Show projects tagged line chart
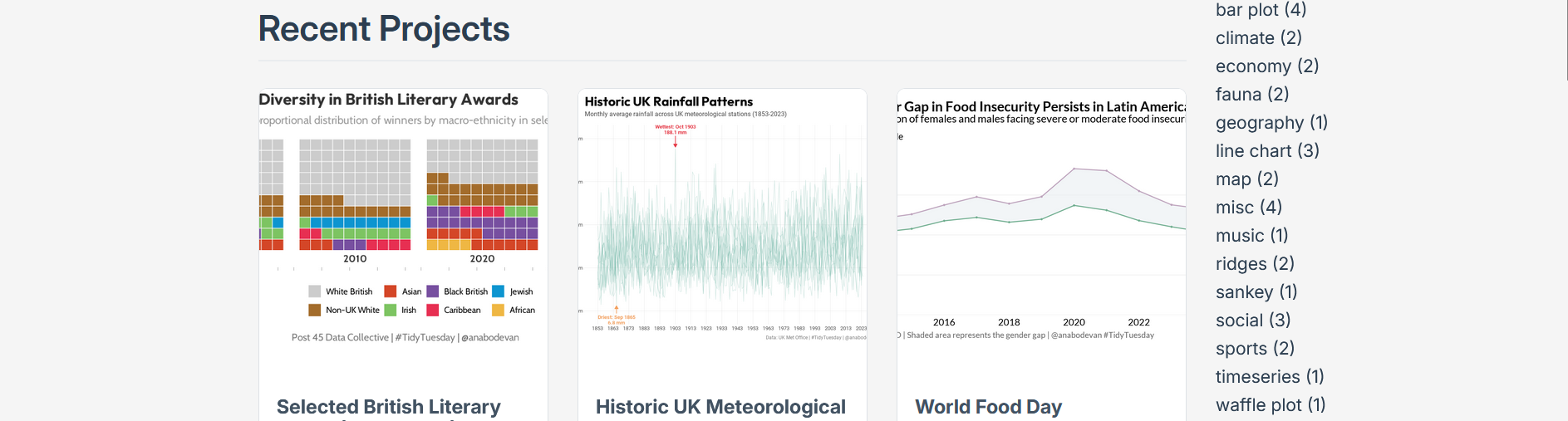Screen dimensions: 1568x421 (x=1266, y=151)
